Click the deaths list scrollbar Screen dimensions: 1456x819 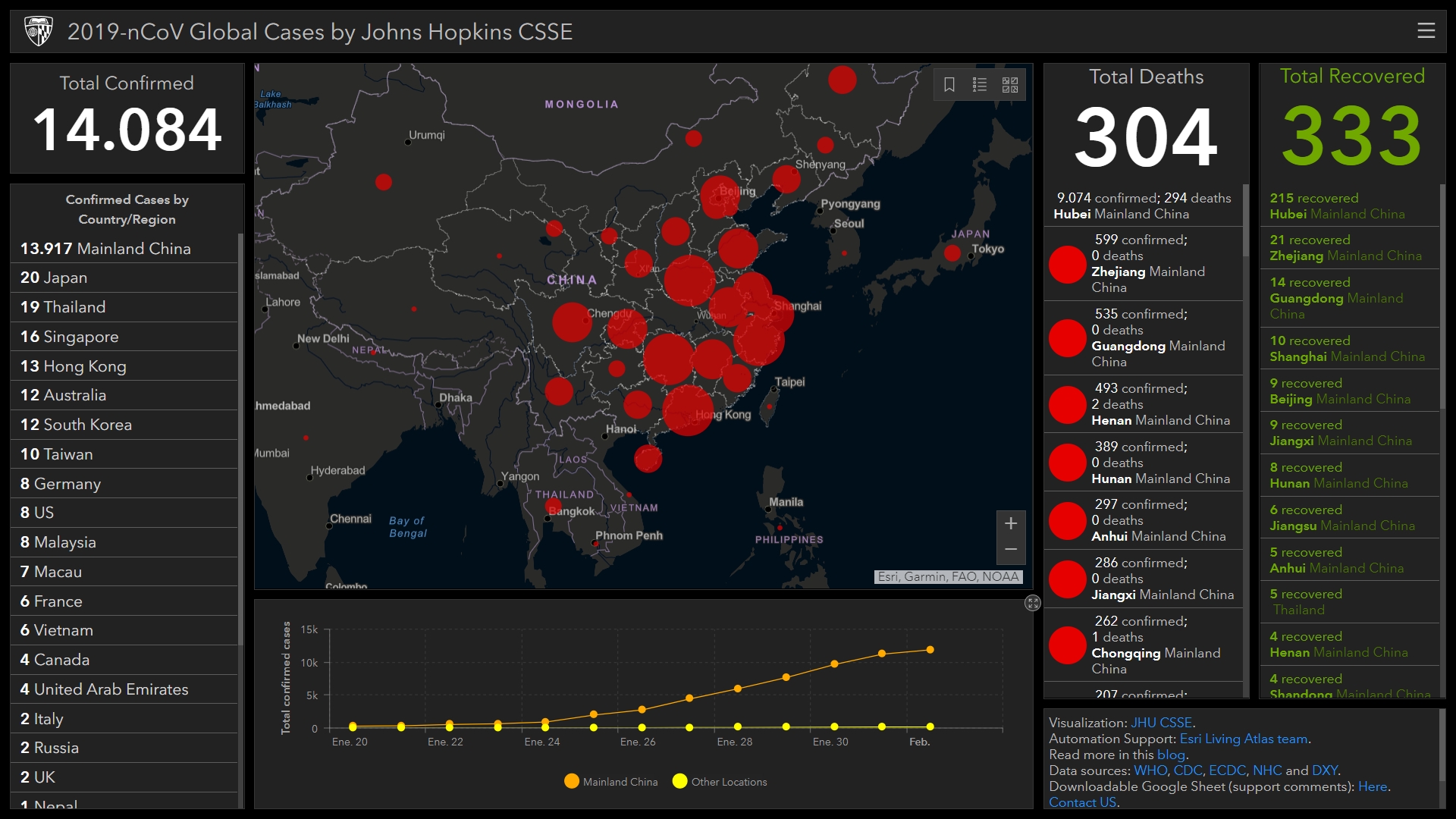coord(1245,220)
